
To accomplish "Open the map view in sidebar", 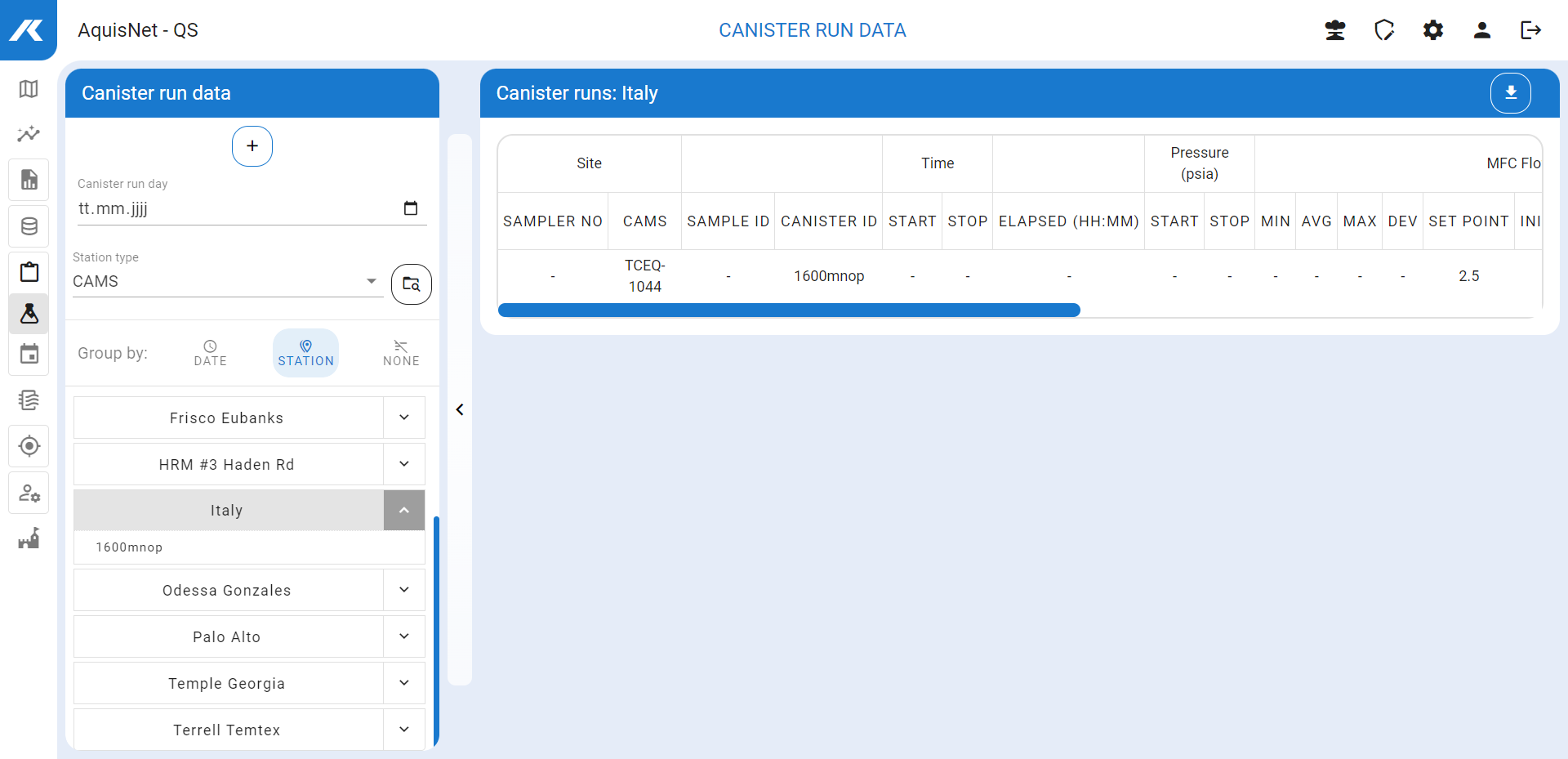I will (29, 89).
